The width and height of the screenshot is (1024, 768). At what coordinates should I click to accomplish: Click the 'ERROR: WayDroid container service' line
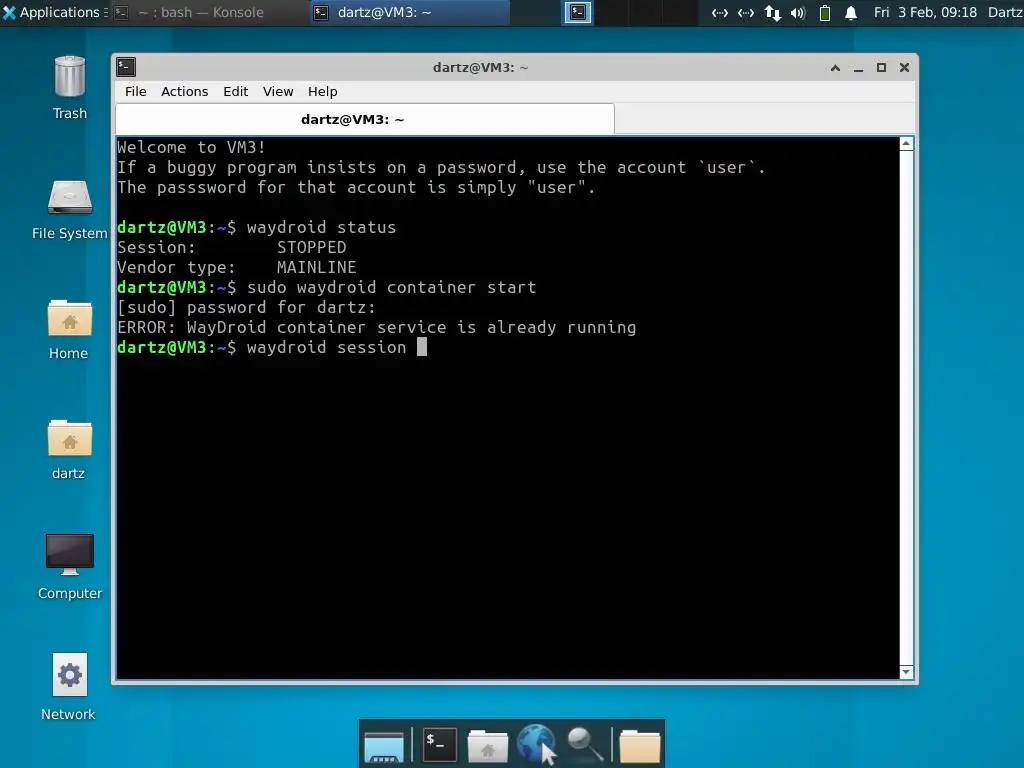click(377, 327)
